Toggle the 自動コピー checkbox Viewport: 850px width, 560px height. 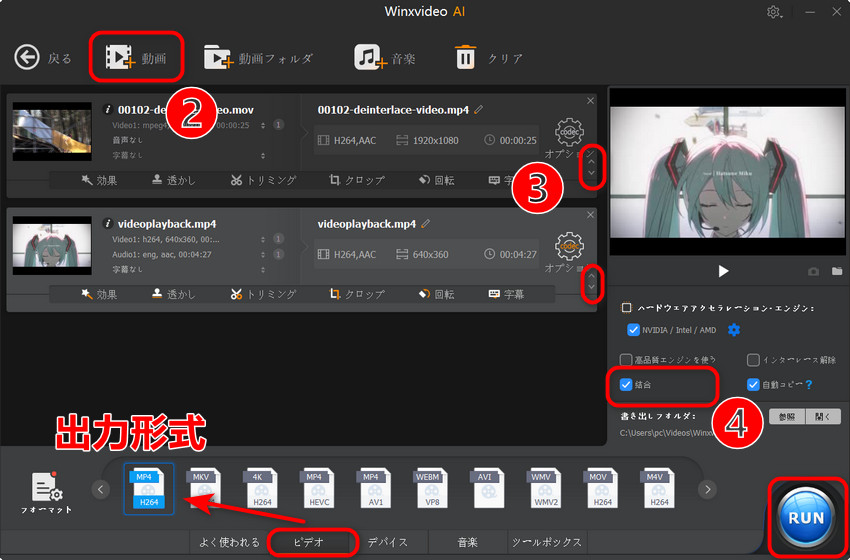point(753,385)
